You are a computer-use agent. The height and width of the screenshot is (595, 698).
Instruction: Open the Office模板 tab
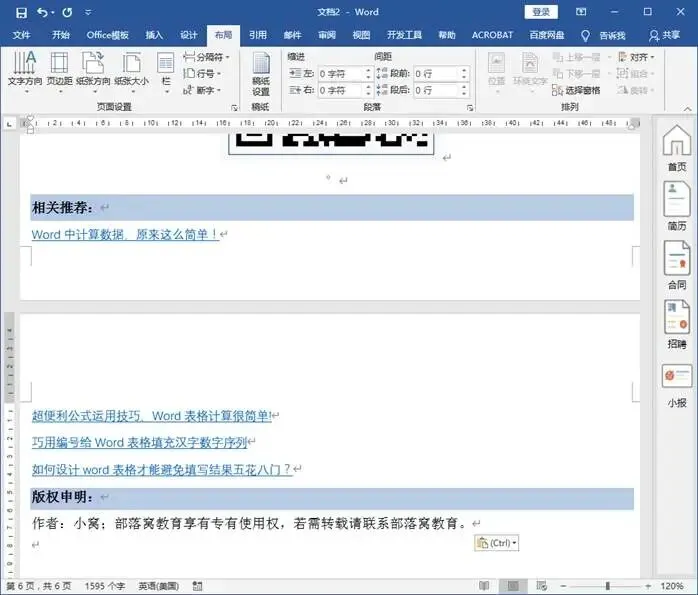point(108,35)
